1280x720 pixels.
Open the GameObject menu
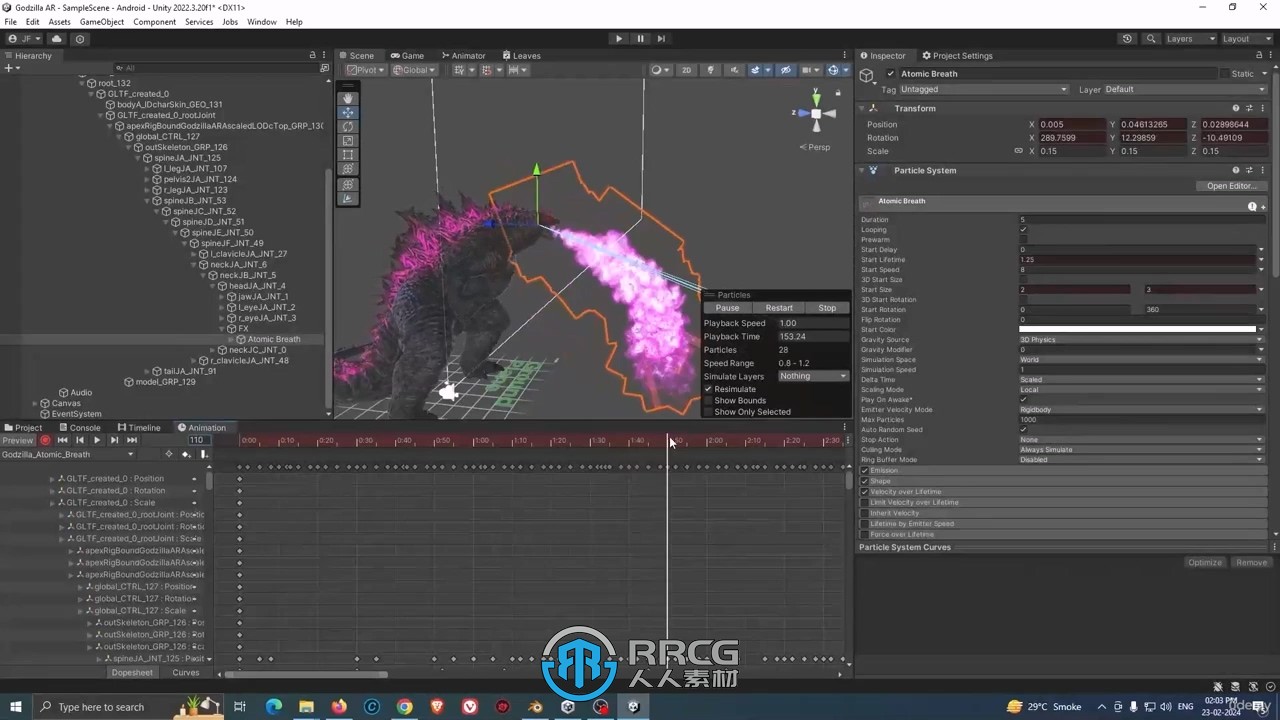pyautogui.click(x=102, y=21)
